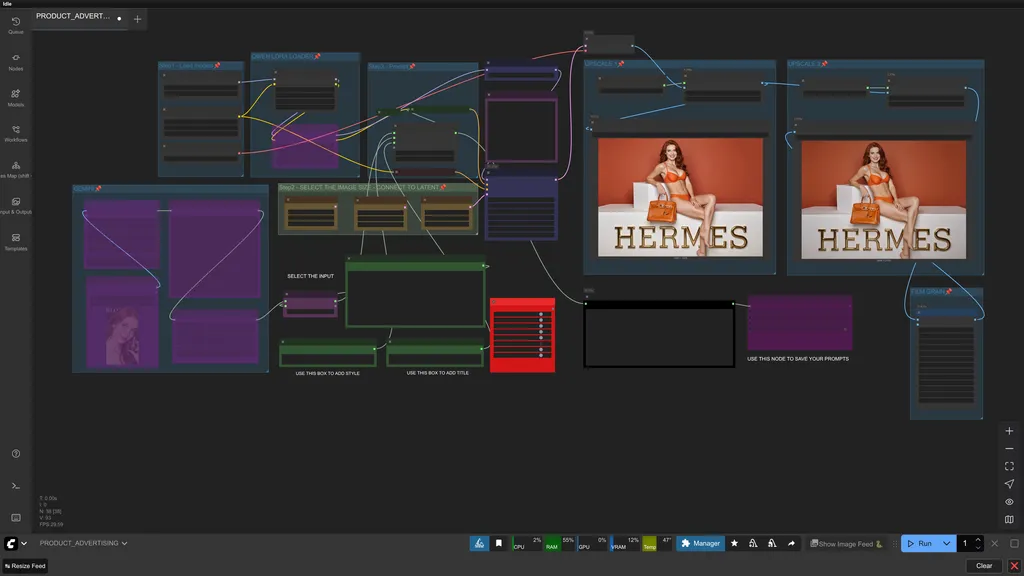Screen dimensions: 1024x576
Task: Grab the action bar drag handle
Action: [895, 543]
